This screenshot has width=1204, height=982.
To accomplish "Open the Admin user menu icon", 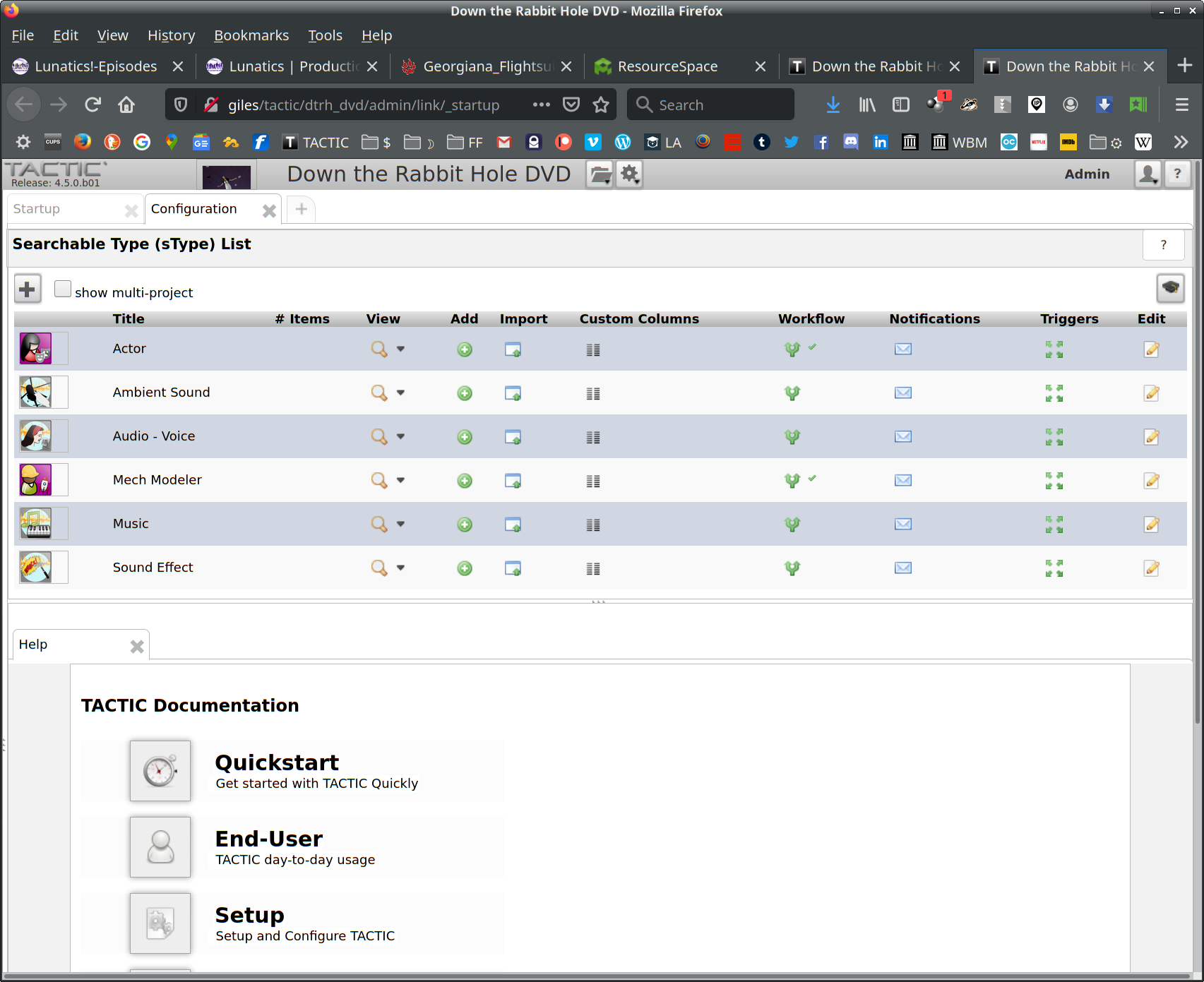I will click(x=1148, y=174).
